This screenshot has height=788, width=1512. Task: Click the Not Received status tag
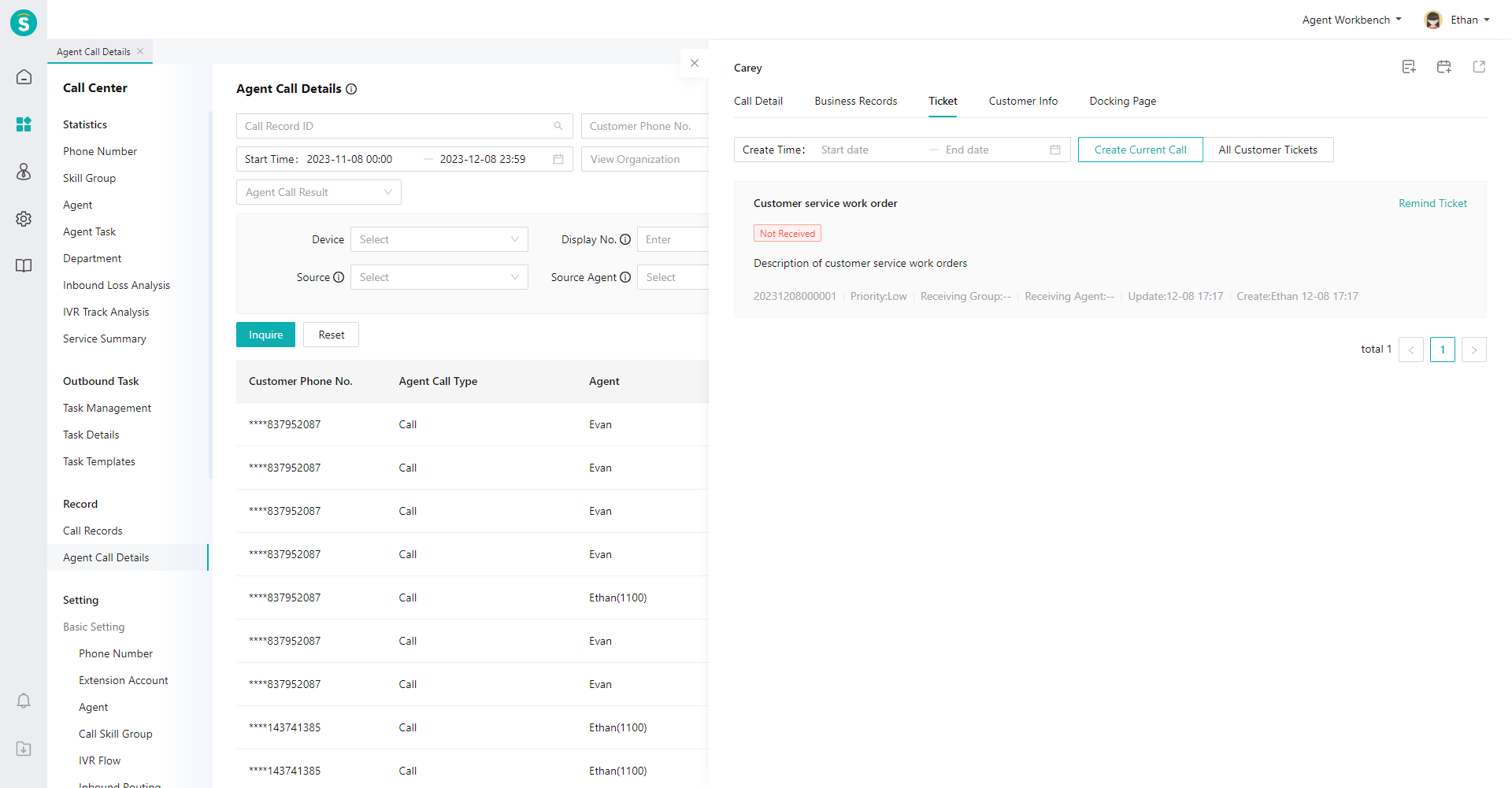(787, 233)
